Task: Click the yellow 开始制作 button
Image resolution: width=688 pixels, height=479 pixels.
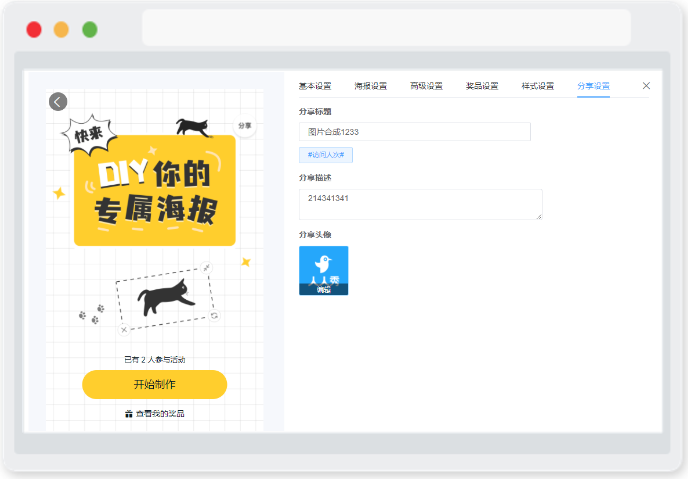Action: tap(154, 385)
